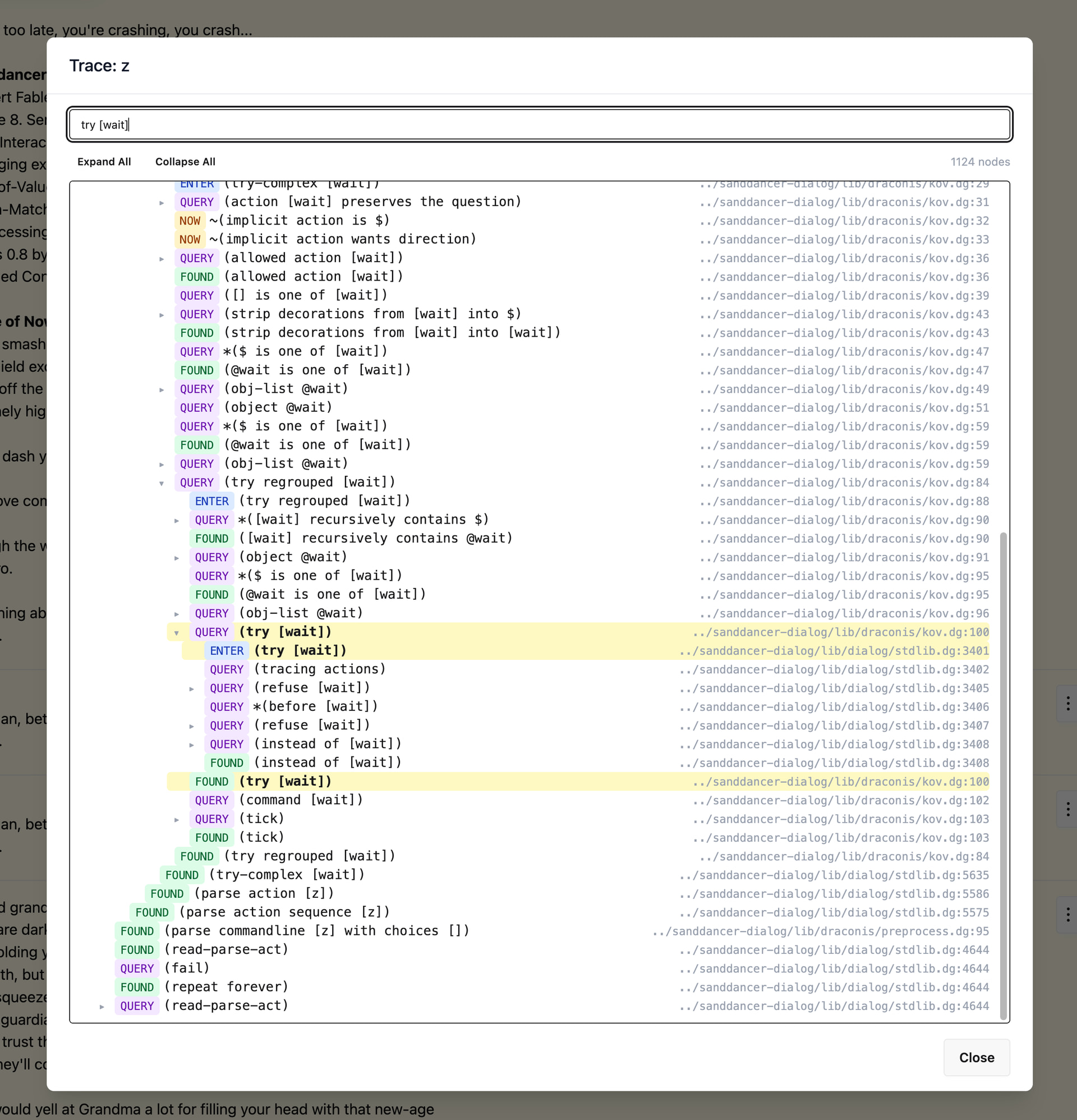
Task: Click the Collapse All button
Action: tap(185, 162)
